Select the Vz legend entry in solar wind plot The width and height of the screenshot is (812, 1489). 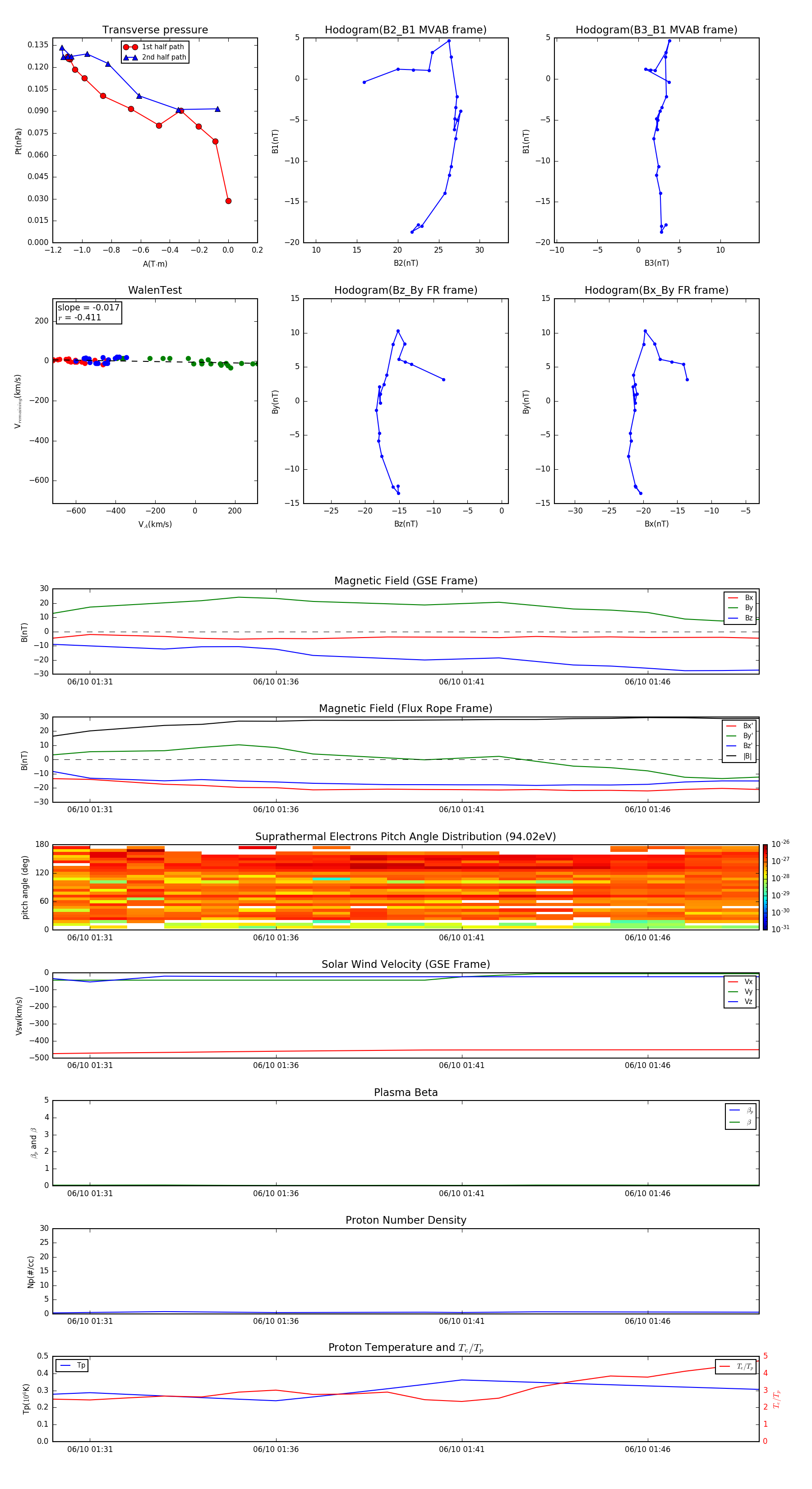[x=740, y=1002]
